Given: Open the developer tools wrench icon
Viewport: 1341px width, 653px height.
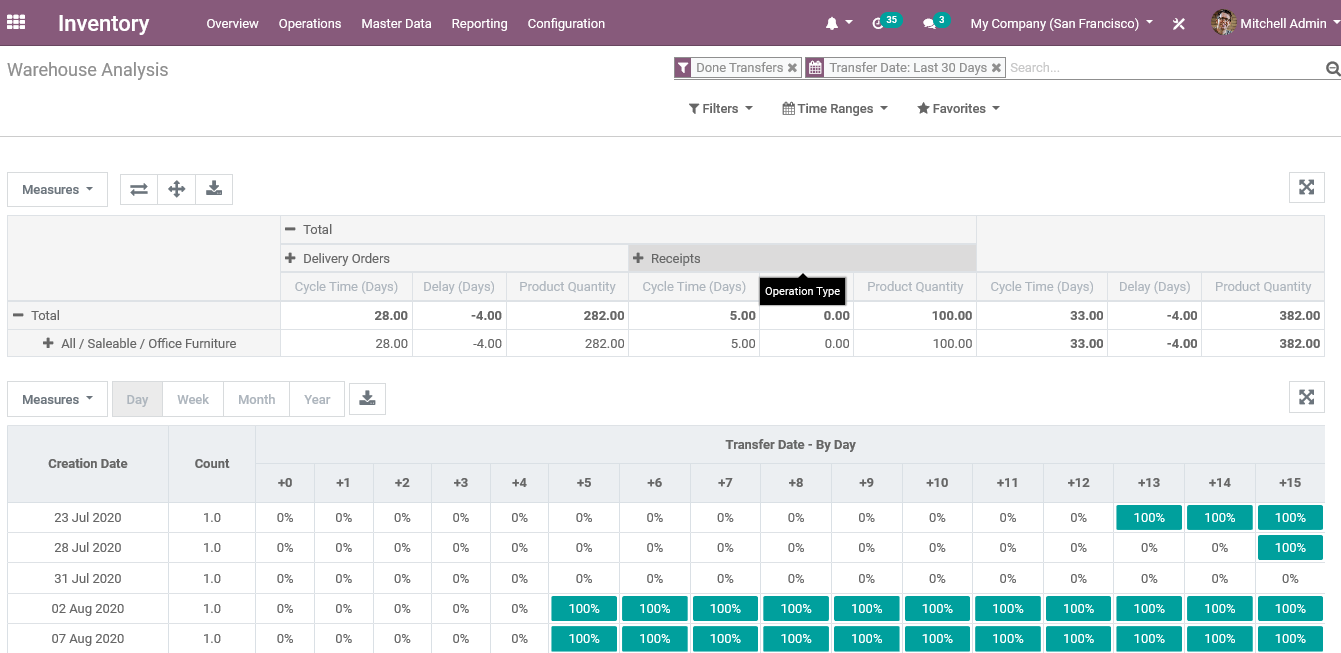Looking at the screenshot, I should 1179,23.
